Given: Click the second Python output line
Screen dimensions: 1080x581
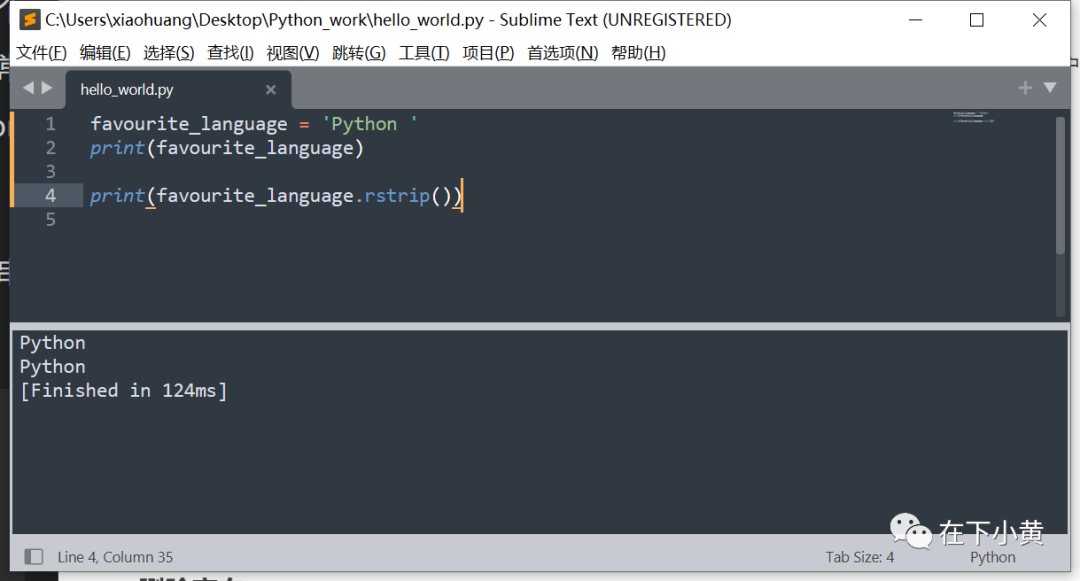Looking at the screenshot, I should (52, 367).
